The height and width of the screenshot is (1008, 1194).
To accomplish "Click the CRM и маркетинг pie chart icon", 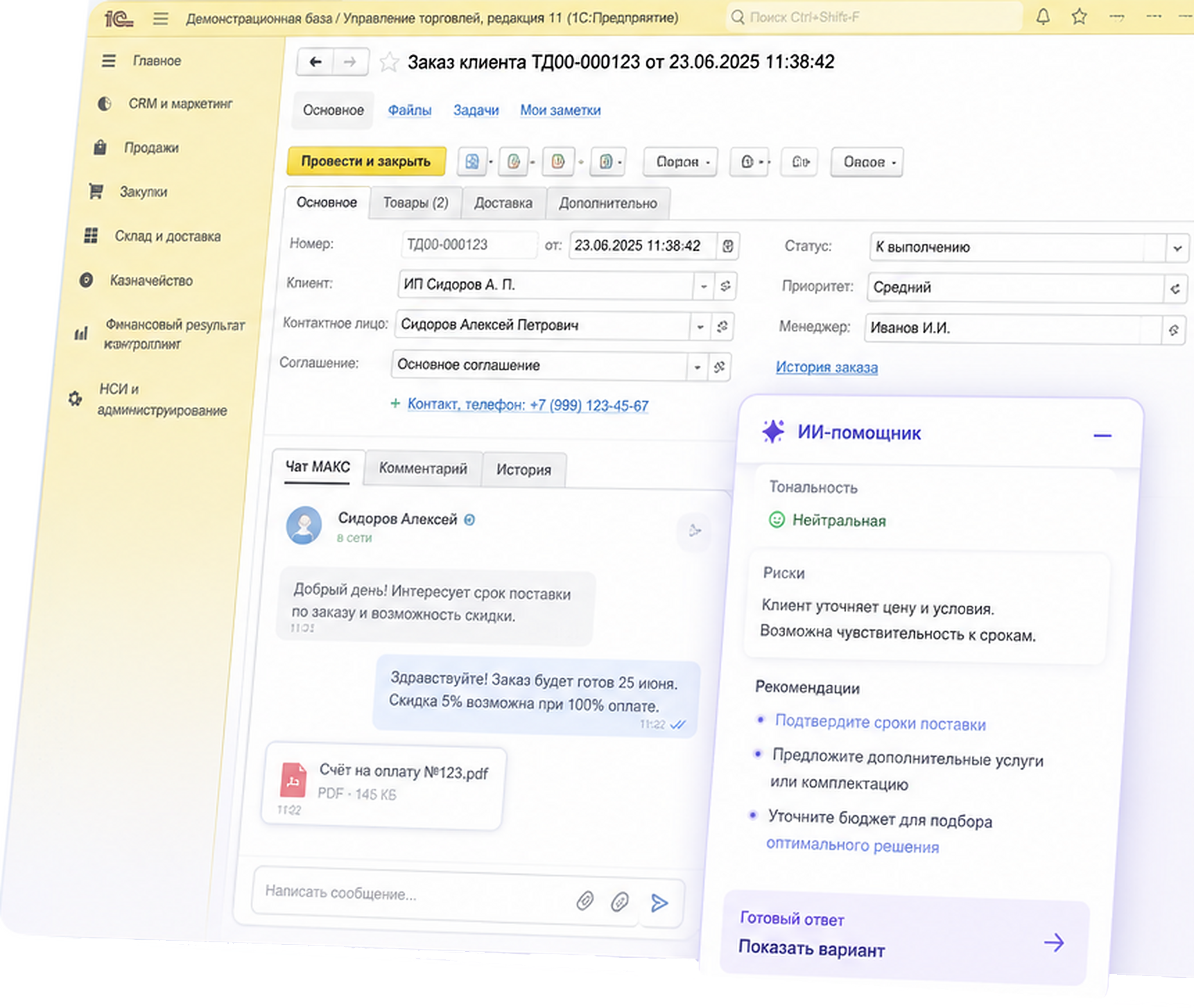I will [x=104, y=104].
